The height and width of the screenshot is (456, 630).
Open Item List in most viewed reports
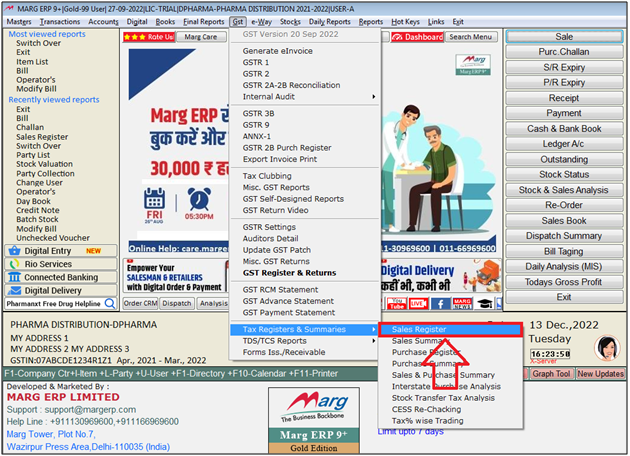(32, 62)
